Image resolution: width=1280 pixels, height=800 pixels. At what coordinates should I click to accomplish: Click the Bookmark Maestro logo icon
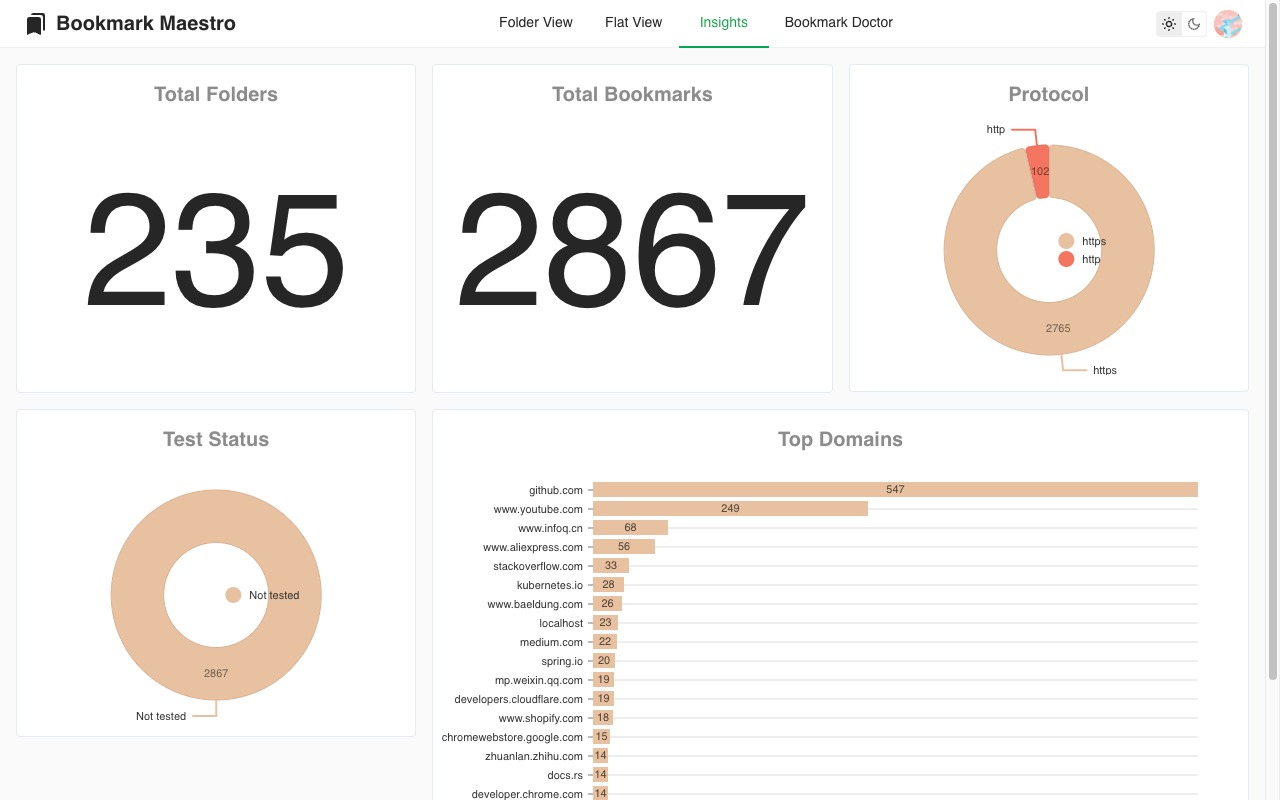click(36, 24)
